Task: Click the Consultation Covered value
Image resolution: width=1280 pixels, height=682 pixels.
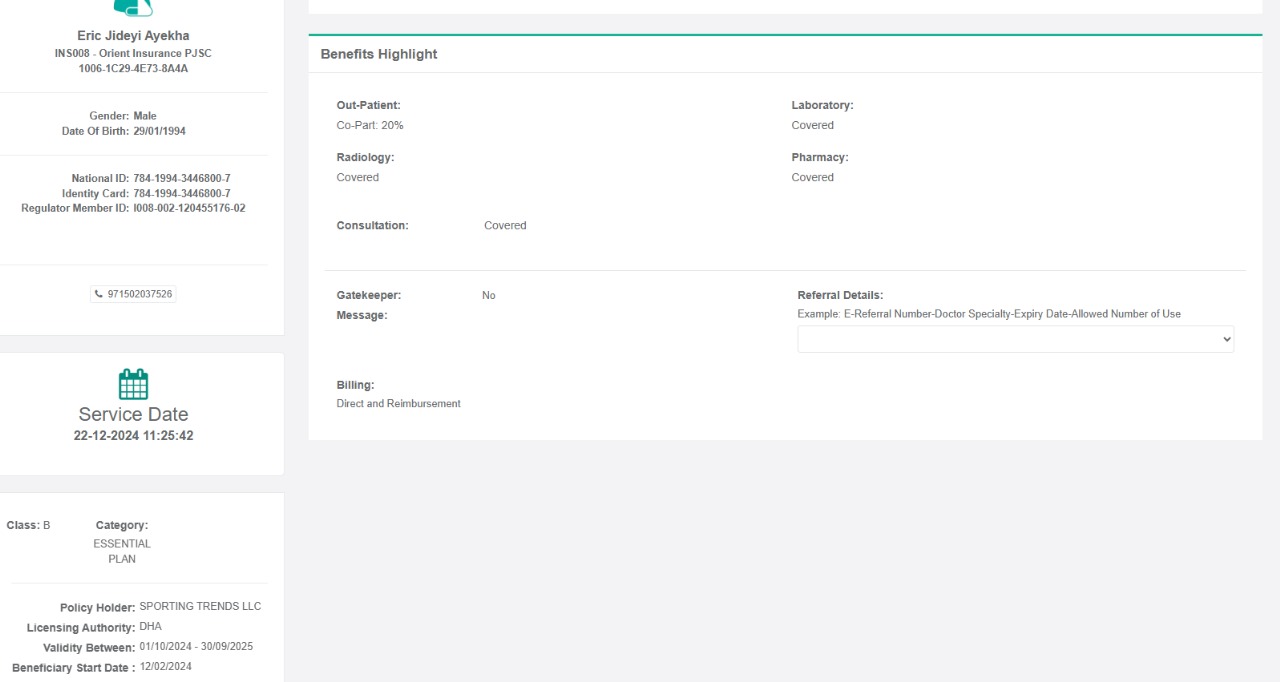Action: point(505,225)
